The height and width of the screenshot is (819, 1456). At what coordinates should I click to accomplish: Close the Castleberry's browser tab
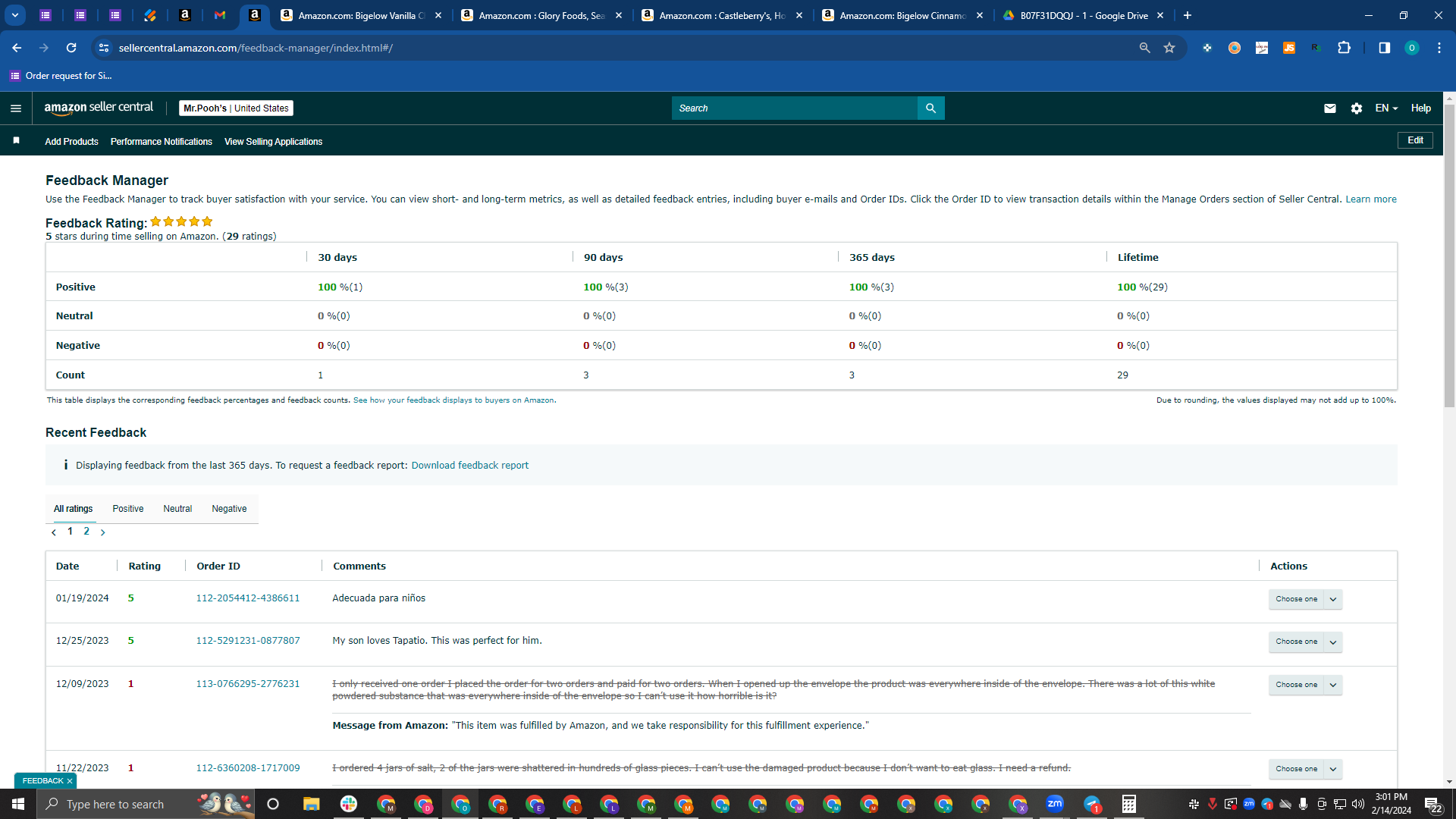(799, 15)
